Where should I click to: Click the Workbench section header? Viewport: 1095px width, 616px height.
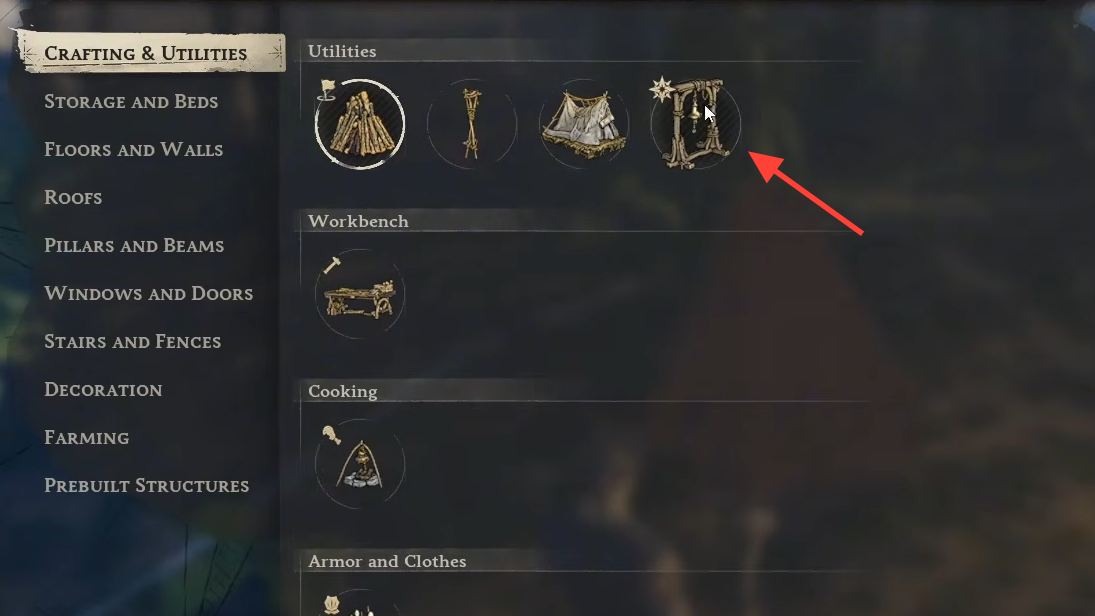pos(358,221)
